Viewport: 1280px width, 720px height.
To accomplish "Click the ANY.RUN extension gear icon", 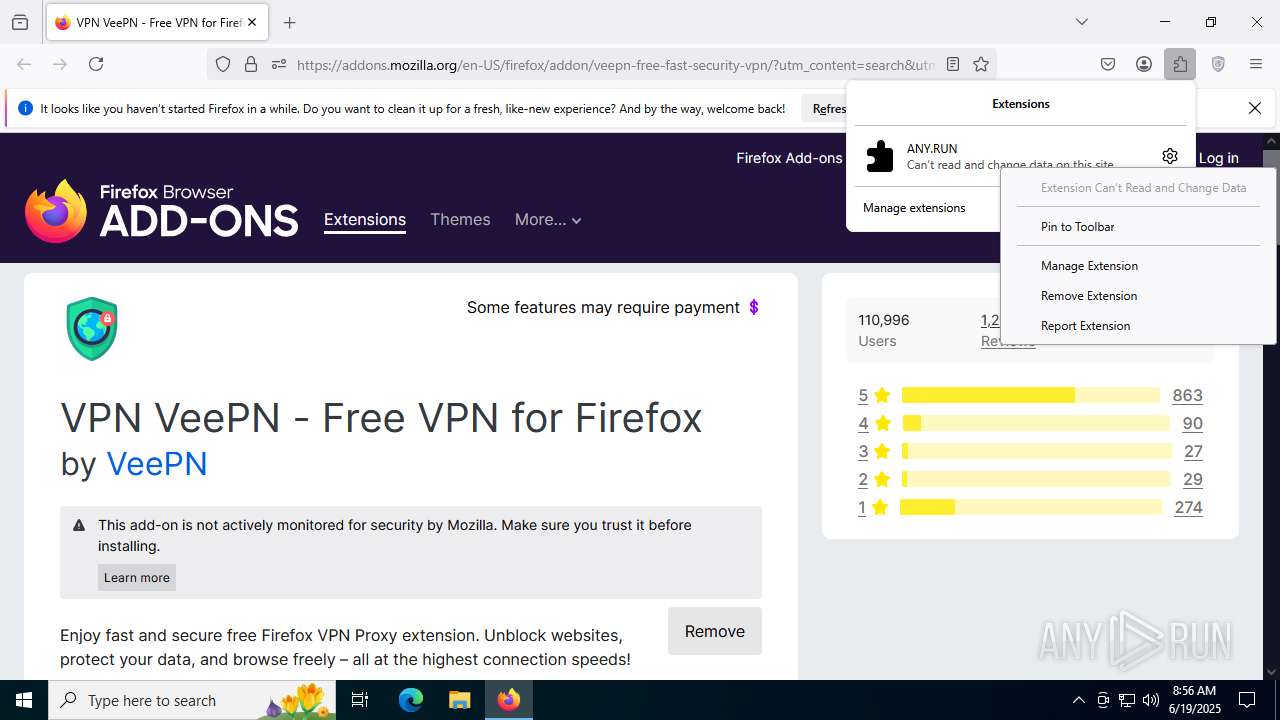I will [x=1170, y=156].
